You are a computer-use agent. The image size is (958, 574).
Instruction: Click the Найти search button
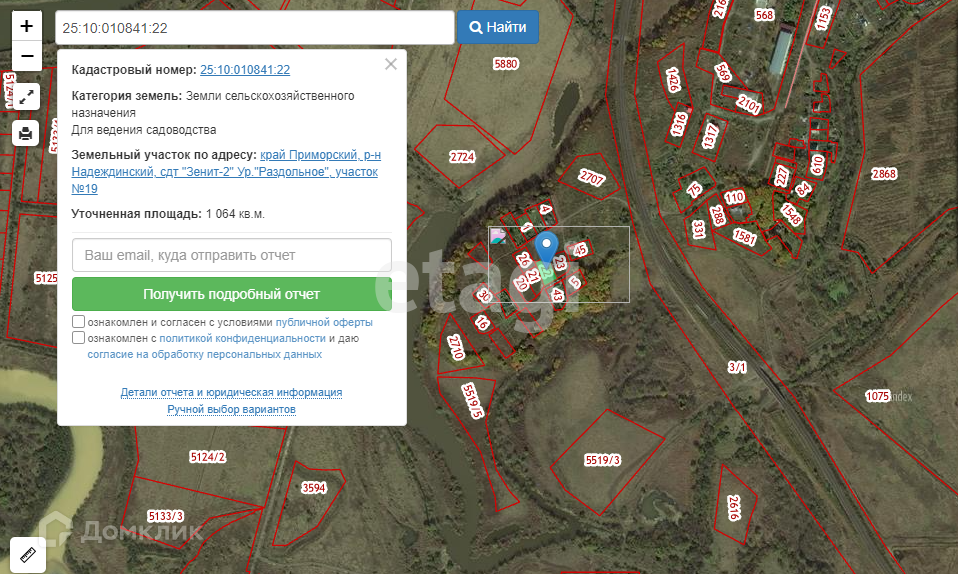(498, 28)
